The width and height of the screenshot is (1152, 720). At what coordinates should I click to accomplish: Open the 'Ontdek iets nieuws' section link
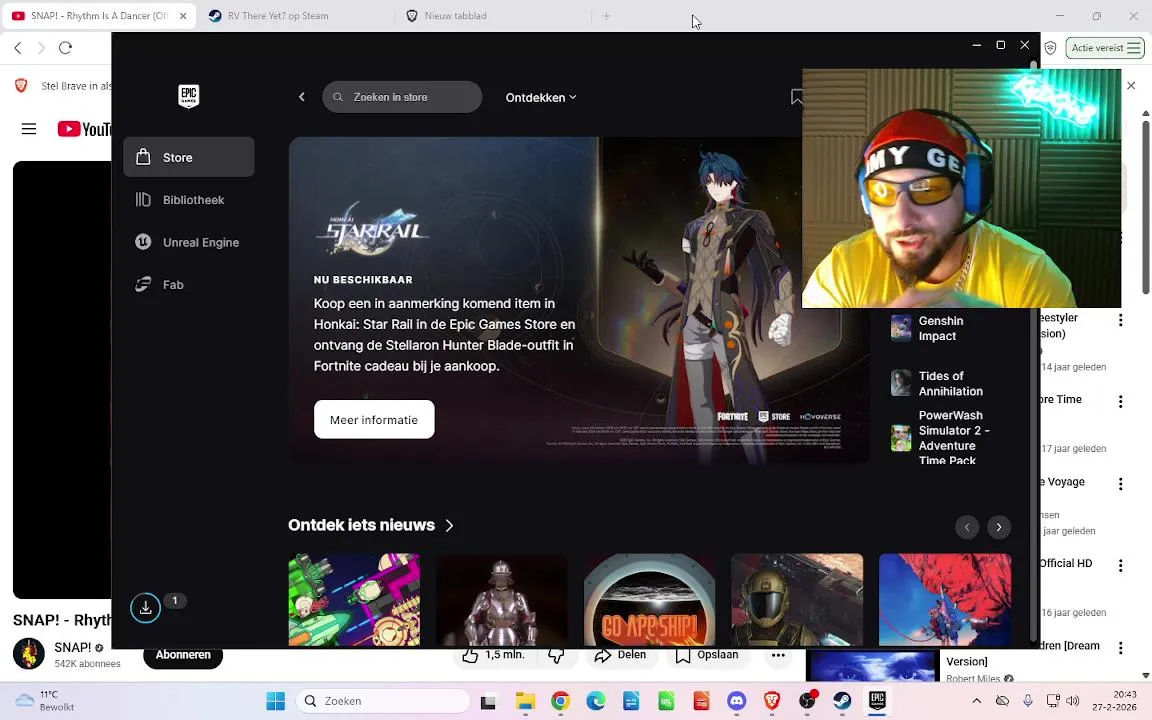[x=371, y=525]
